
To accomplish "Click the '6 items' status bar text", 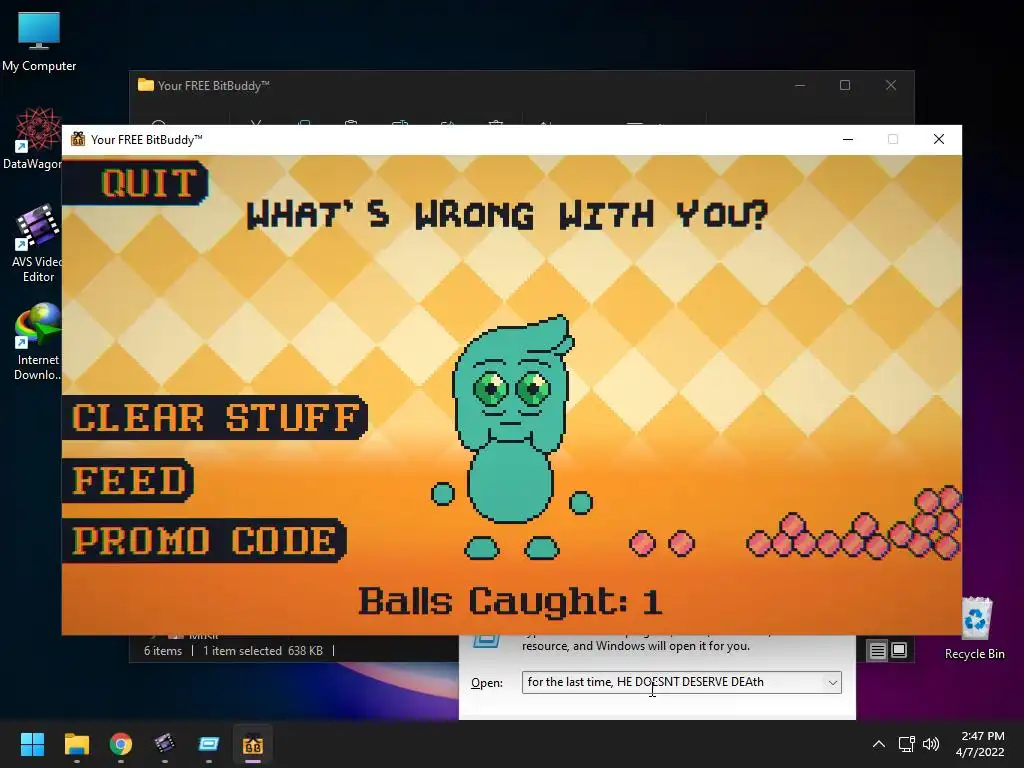I will [163, 650].
